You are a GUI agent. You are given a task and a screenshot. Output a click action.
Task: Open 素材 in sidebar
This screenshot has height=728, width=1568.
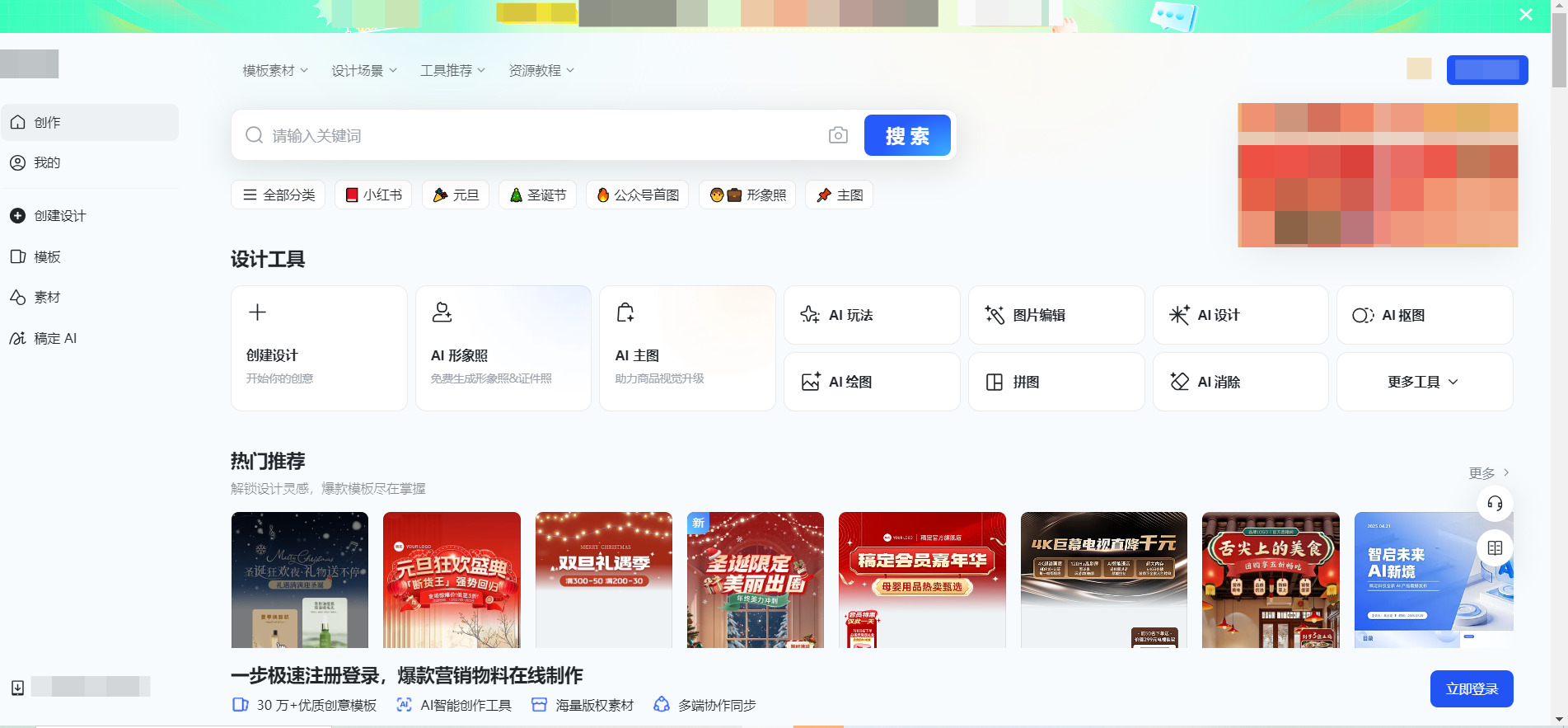click(90, 297)
